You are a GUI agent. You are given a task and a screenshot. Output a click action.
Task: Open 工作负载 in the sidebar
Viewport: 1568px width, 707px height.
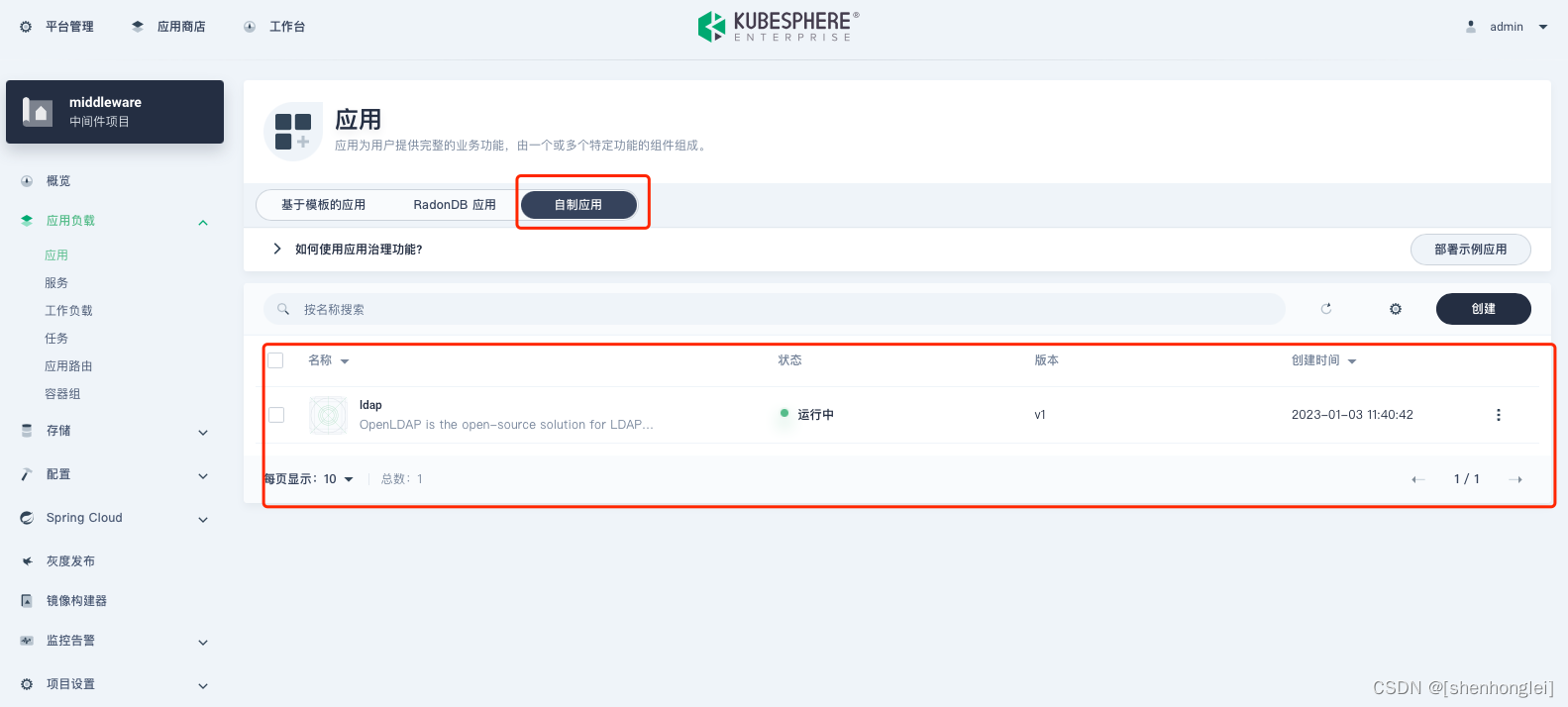68,311
